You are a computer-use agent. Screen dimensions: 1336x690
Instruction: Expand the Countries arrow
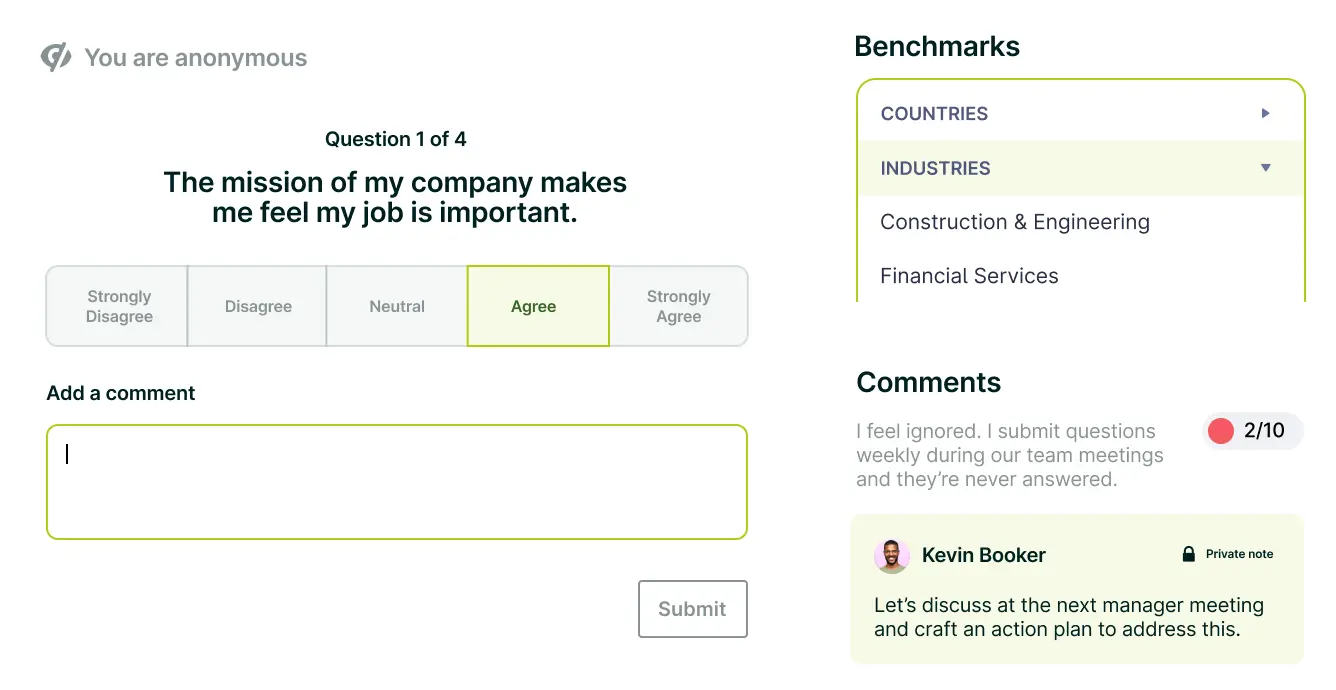[1265, 113]
